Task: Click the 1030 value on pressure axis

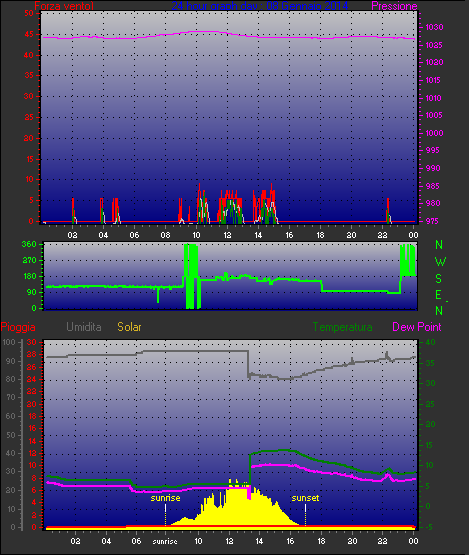Action: click(x=434, y=27)
